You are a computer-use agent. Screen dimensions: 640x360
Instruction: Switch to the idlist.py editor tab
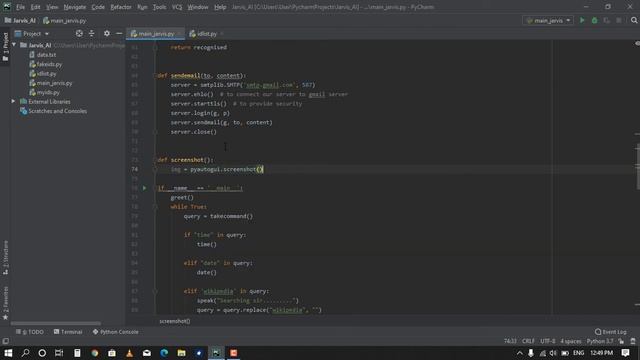(206, 34)
